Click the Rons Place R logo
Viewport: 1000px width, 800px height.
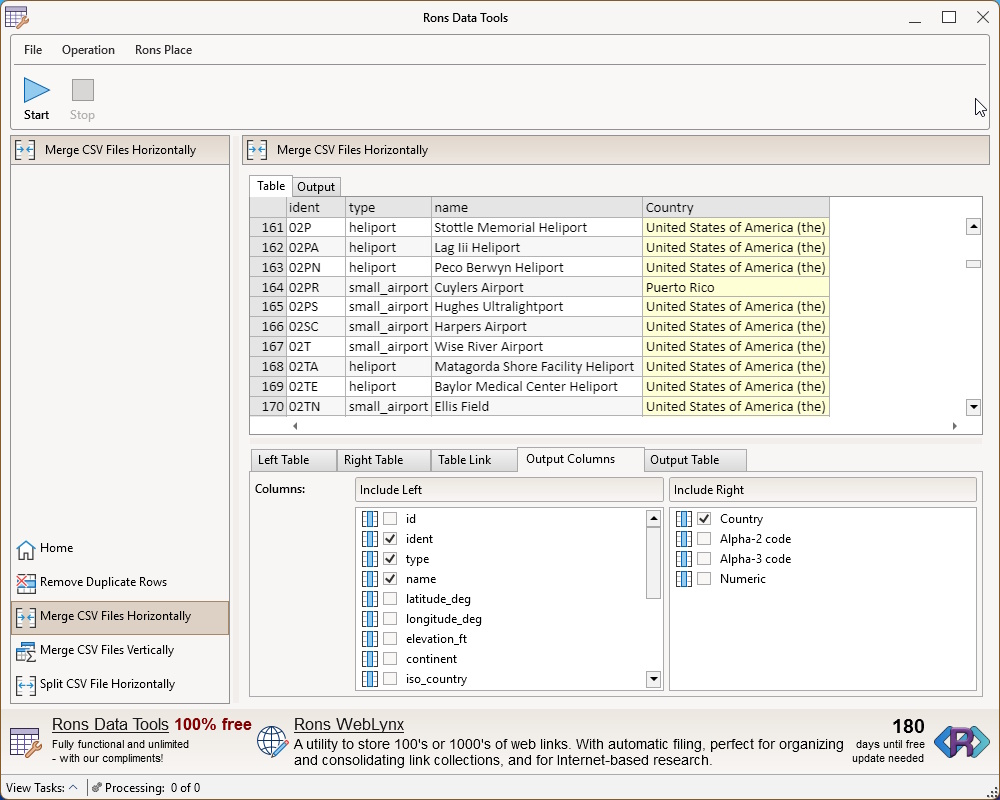click(x=962, y=741)
